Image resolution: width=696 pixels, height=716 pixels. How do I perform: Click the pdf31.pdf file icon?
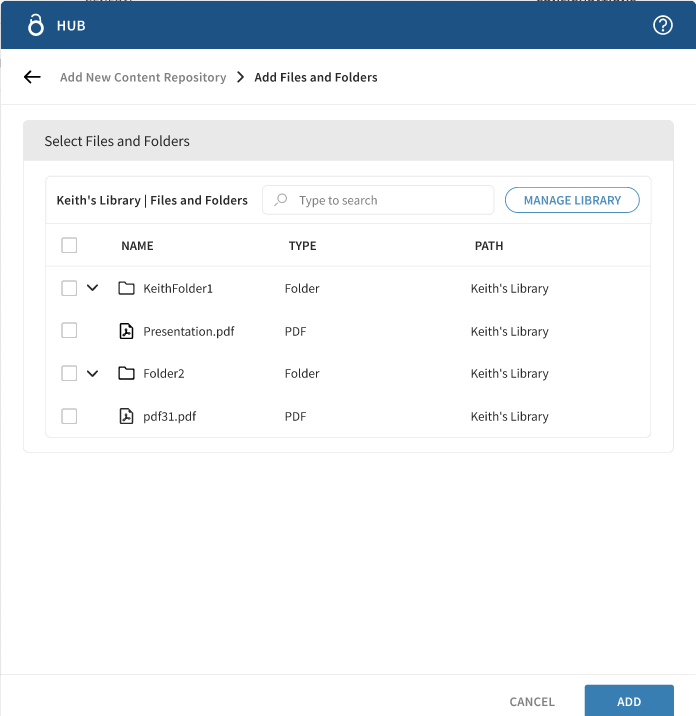[126, 416]
